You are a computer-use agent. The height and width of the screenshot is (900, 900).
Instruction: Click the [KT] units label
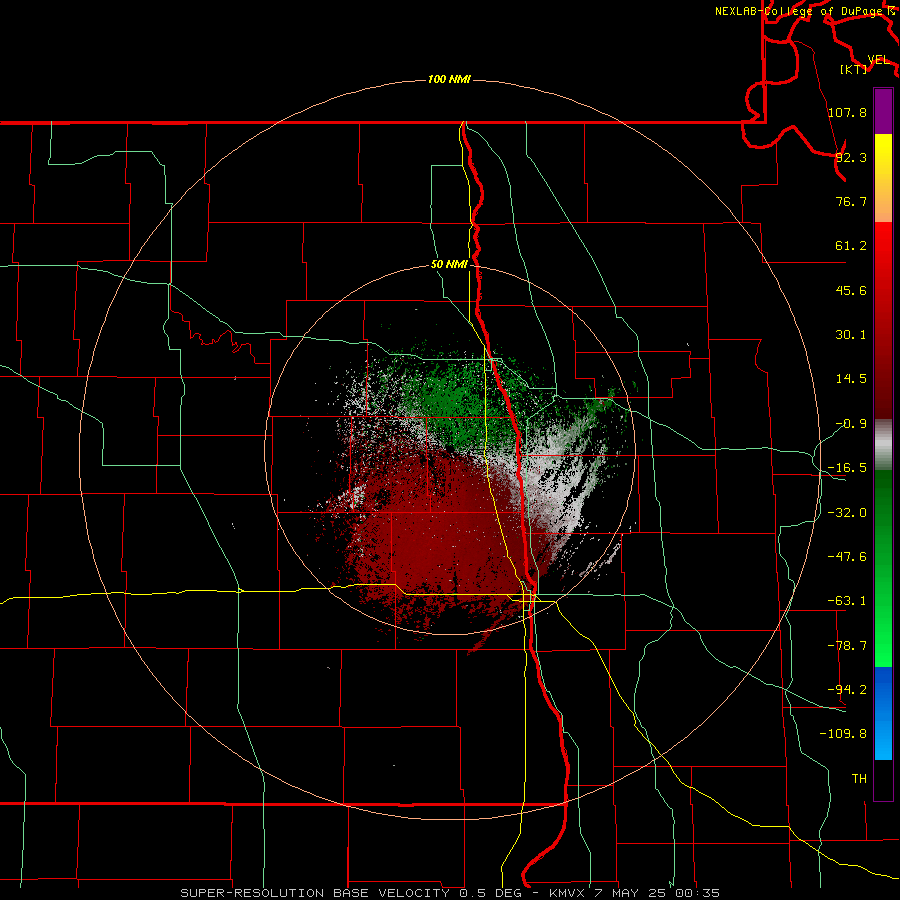click(x=854, y=69)
